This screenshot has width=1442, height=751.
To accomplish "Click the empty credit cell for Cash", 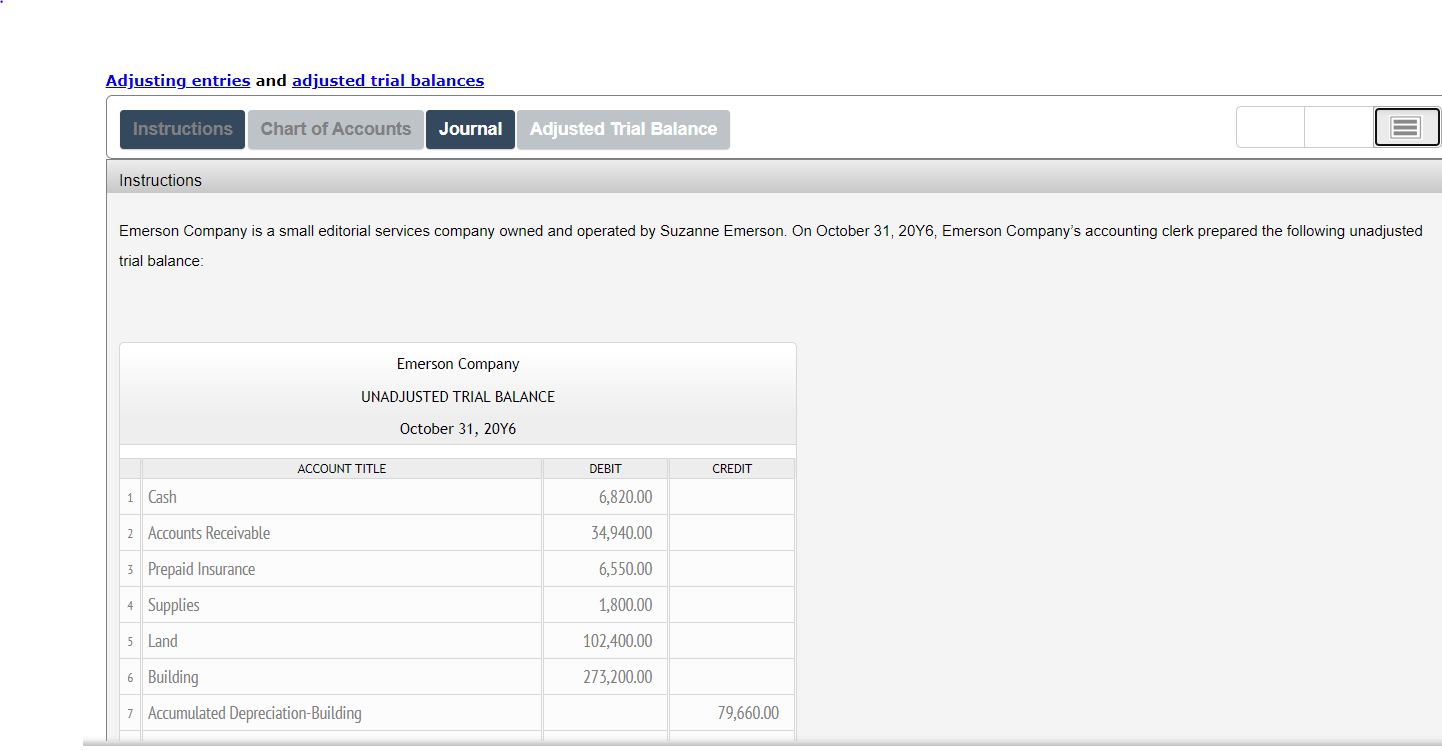I will click(732, 497).
